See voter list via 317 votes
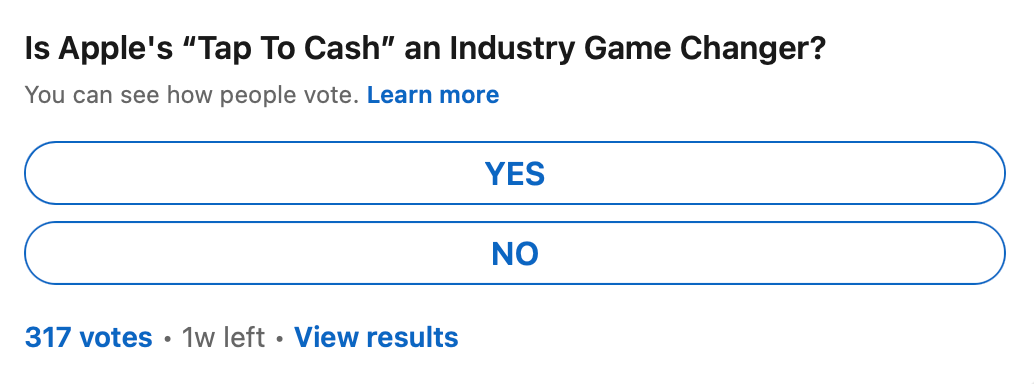The image size is (1034, 384). [x=88, y=337]
